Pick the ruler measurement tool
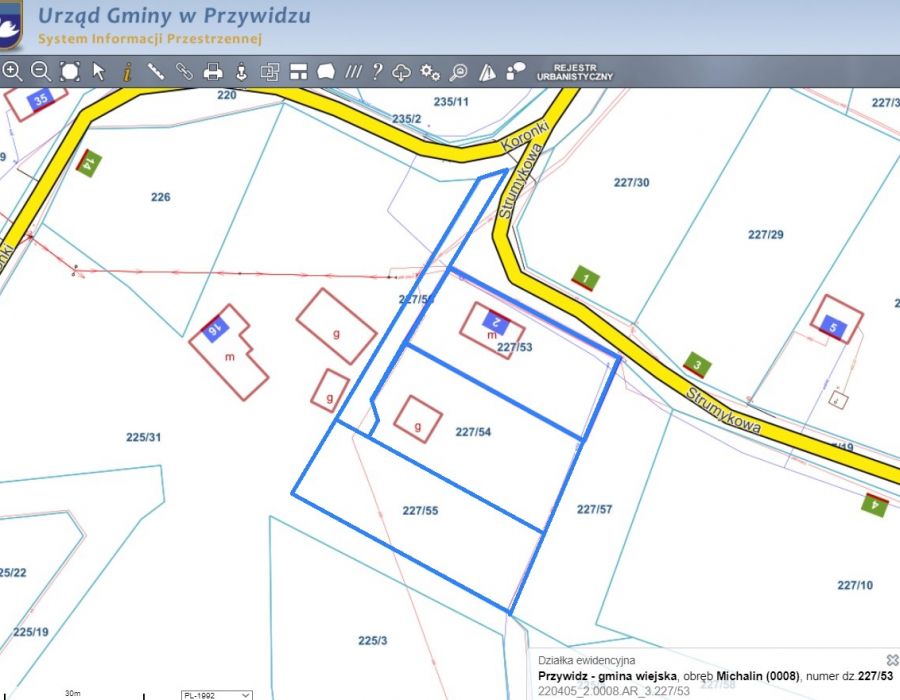The image size is (900, 700). [156, 72]
